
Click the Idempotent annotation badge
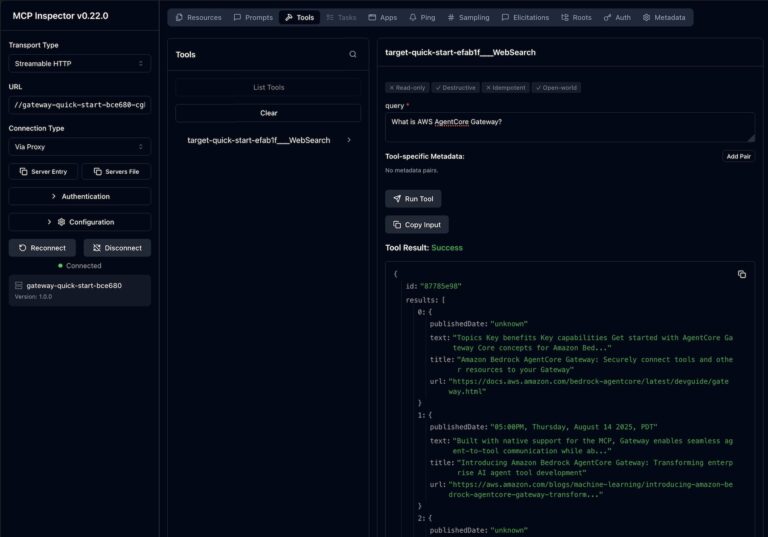point(506,88)
